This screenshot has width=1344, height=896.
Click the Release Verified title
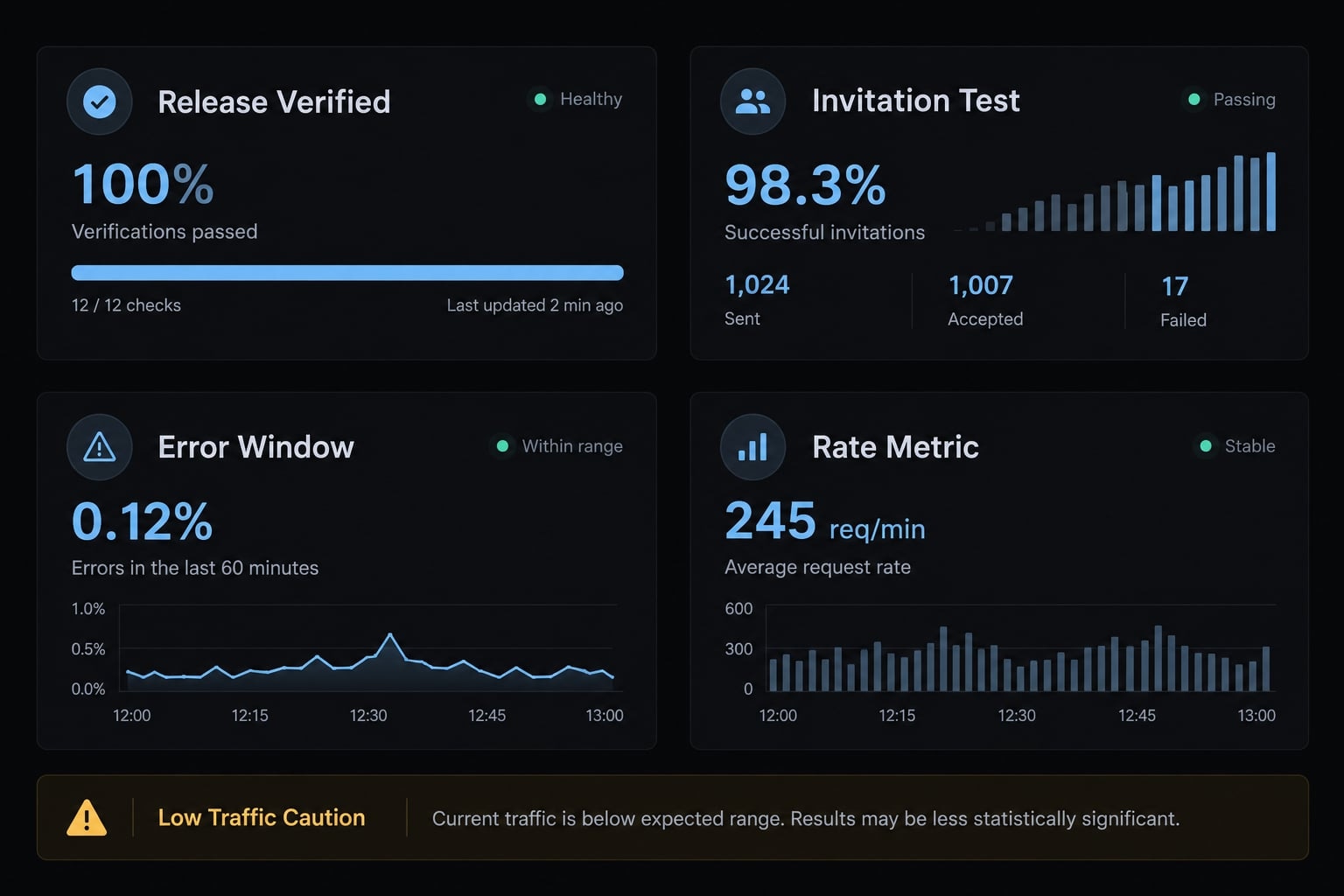pos(274,101)
